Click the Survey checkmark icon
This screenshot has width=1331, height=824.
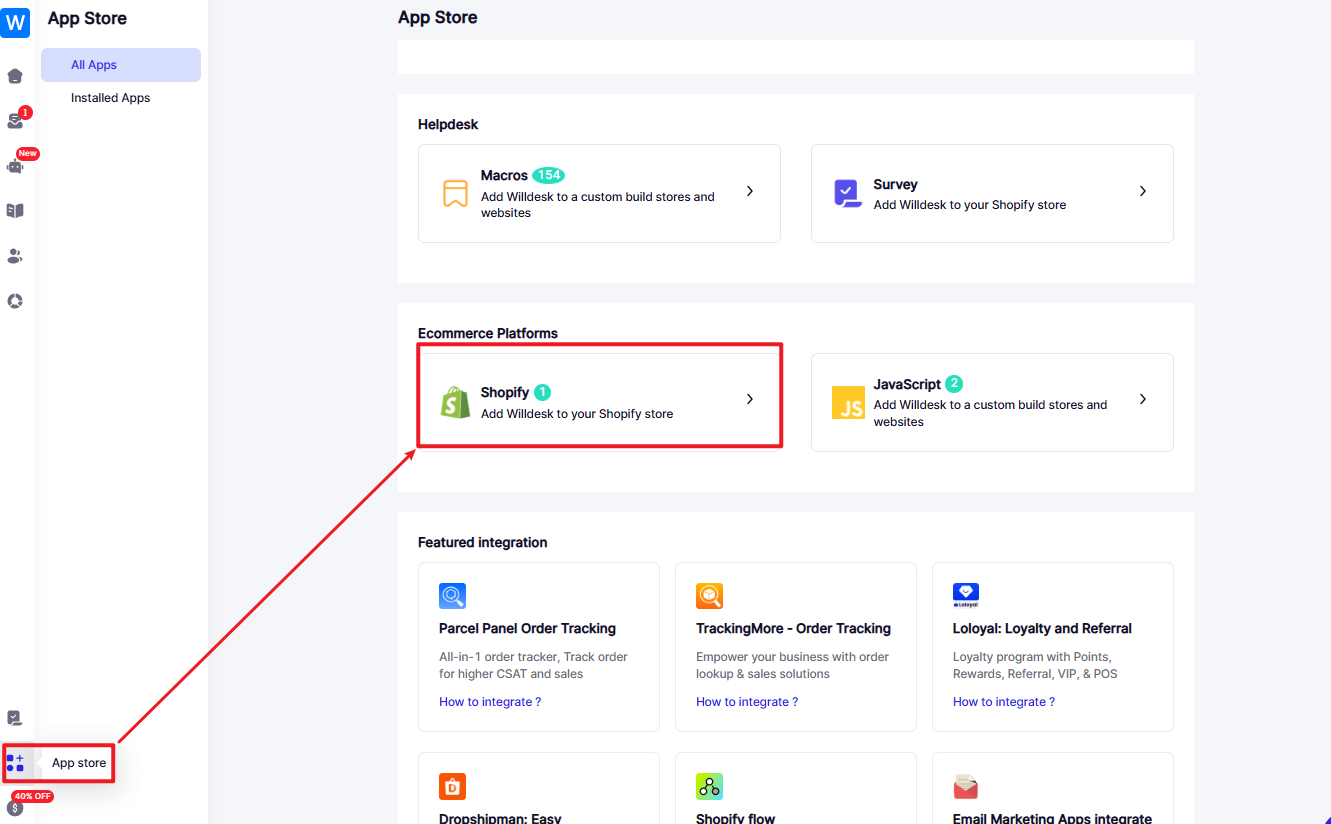pyautogui.click(x=848, y=193)
